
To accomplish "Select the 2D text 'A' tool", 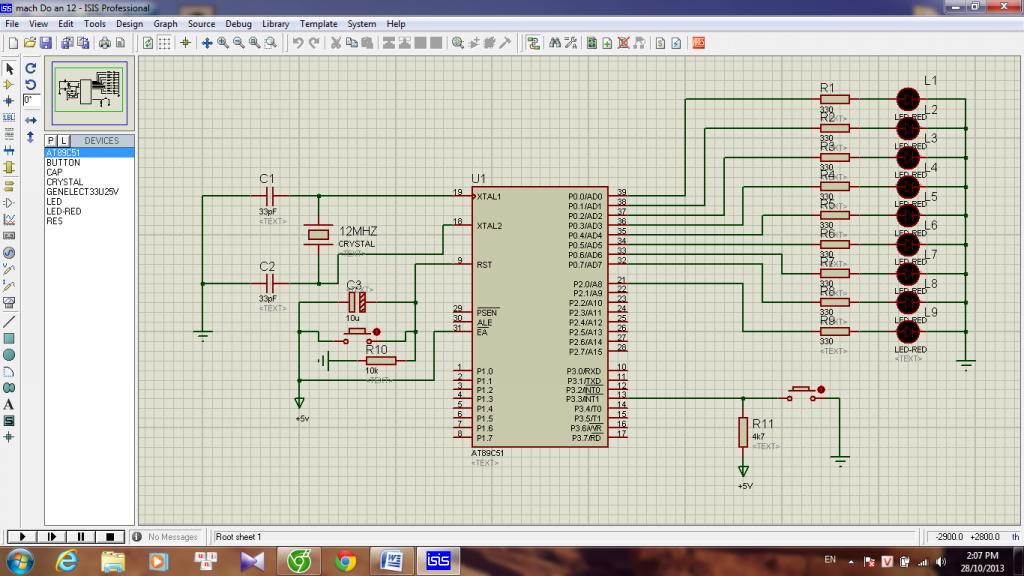I will point(9,404).
